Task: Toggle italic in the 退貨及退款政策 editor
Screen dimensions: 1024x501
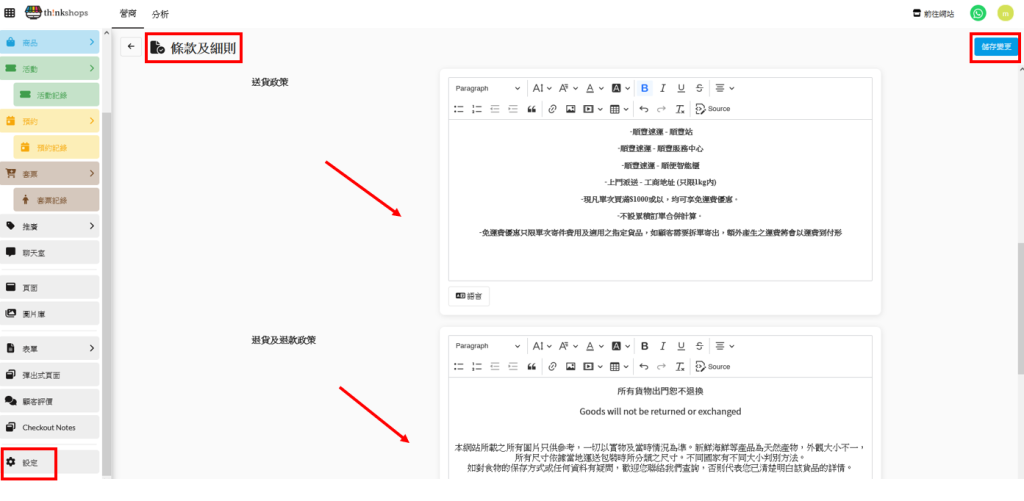Action: coord(663,346)
